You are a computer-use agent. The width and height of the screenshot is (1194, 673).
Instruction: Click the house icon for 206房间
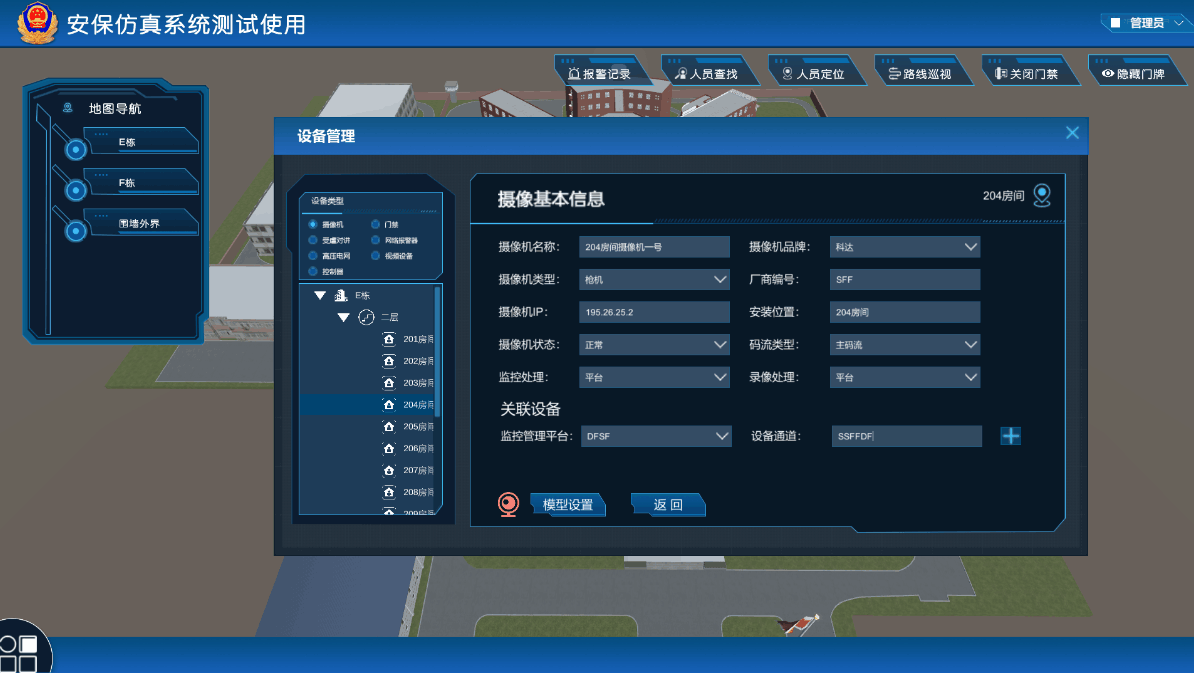point(389,448)
